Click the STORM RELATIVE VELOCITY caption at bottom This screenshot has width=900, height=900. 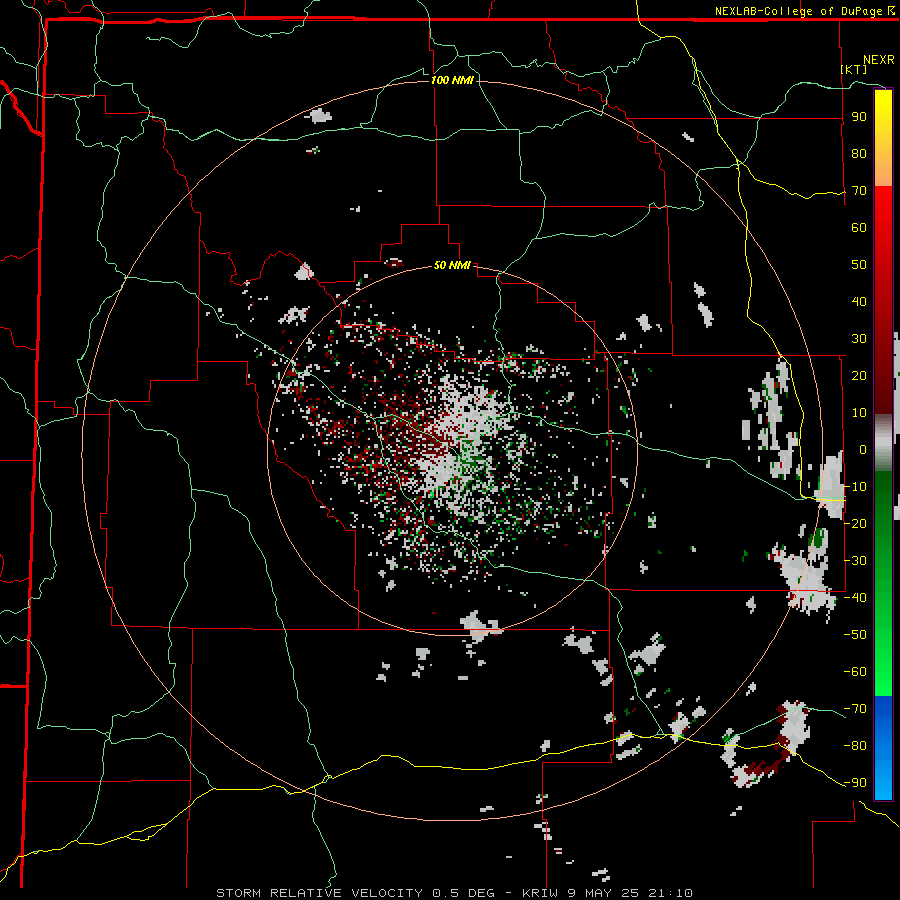point(454,893)
